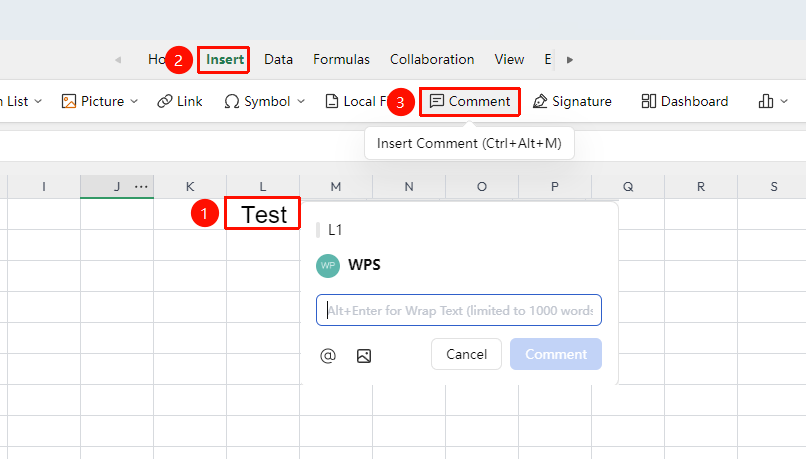
Task: Select column S header
Action: point(772,187)
